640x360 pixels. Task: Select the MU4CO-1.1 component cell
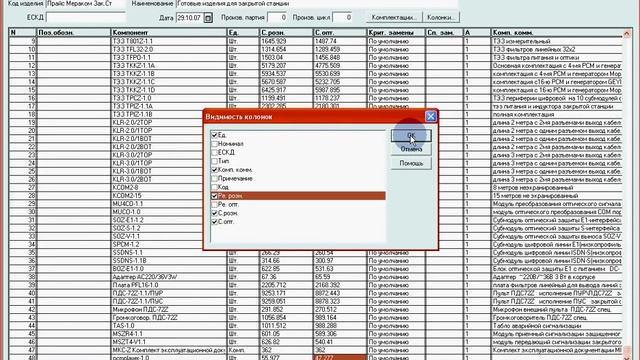pos(157,204)
